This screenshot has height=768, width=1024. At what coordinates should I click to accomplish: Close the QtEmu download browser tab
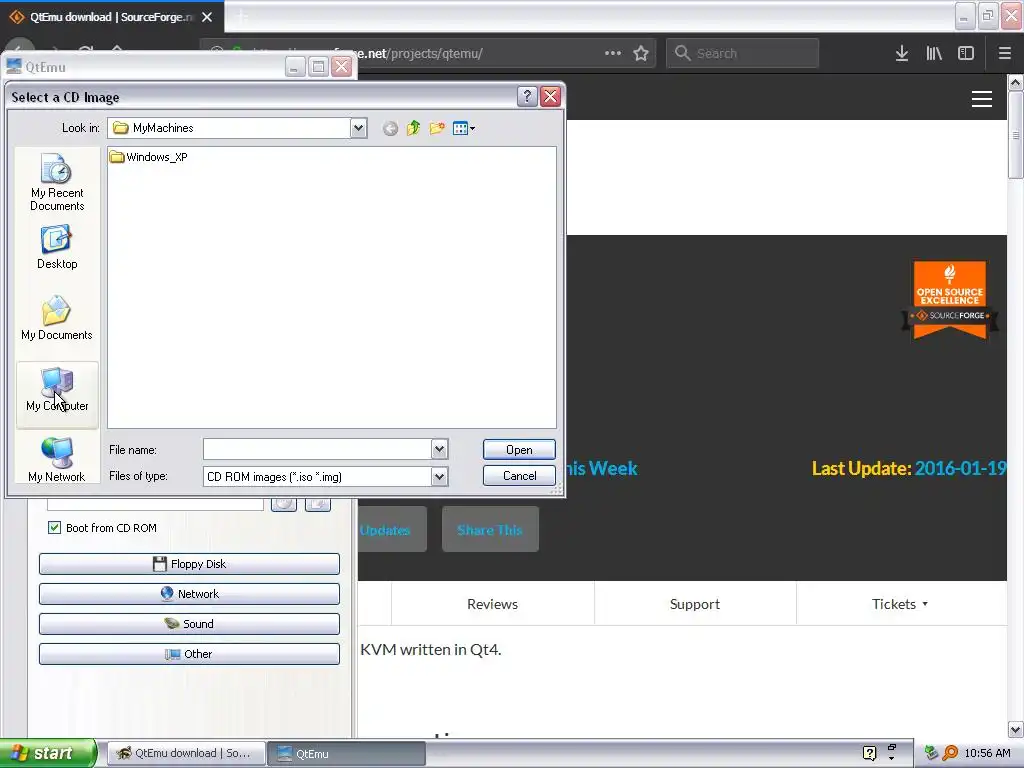(207, 17)
